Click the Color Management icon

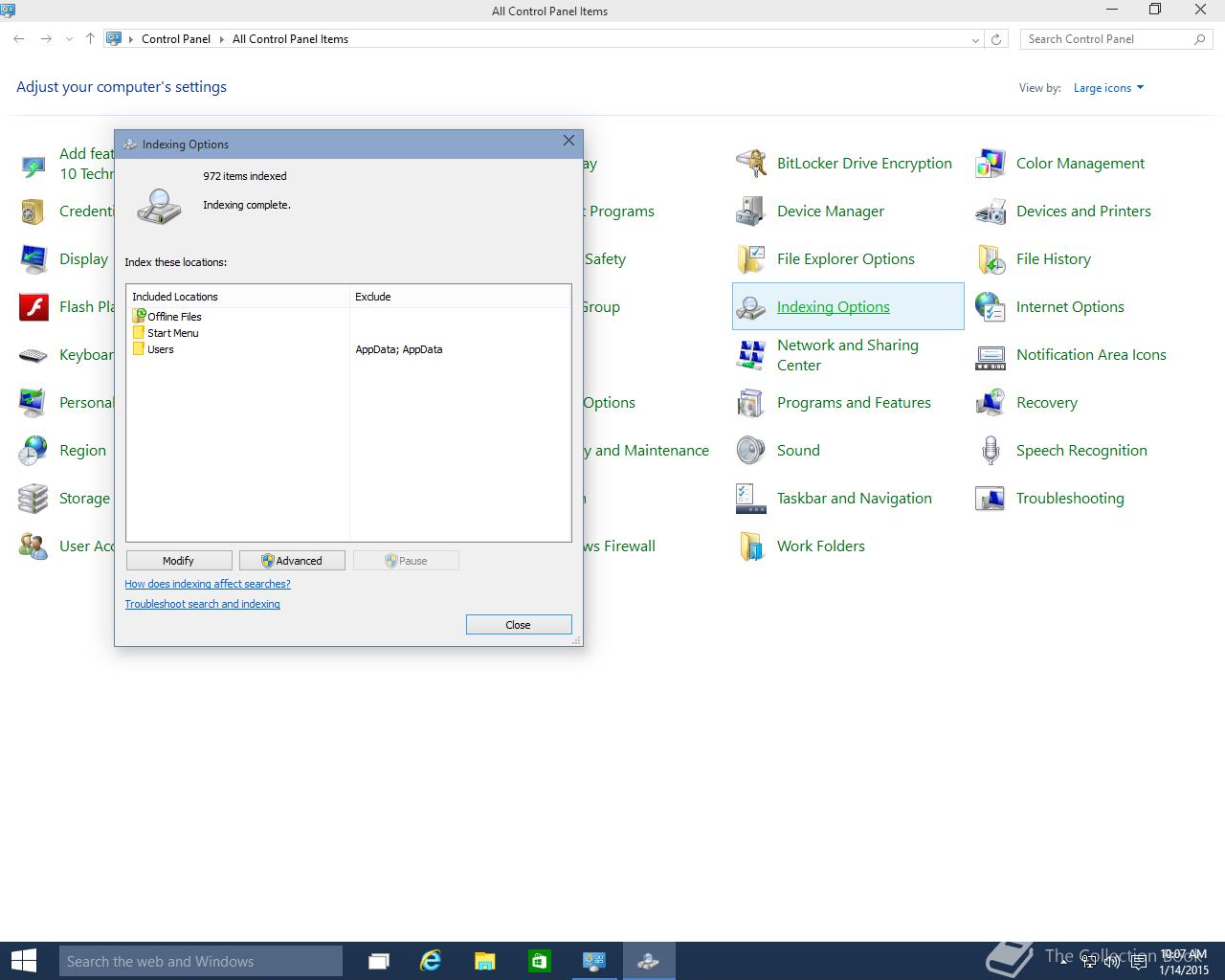point(991,164)
